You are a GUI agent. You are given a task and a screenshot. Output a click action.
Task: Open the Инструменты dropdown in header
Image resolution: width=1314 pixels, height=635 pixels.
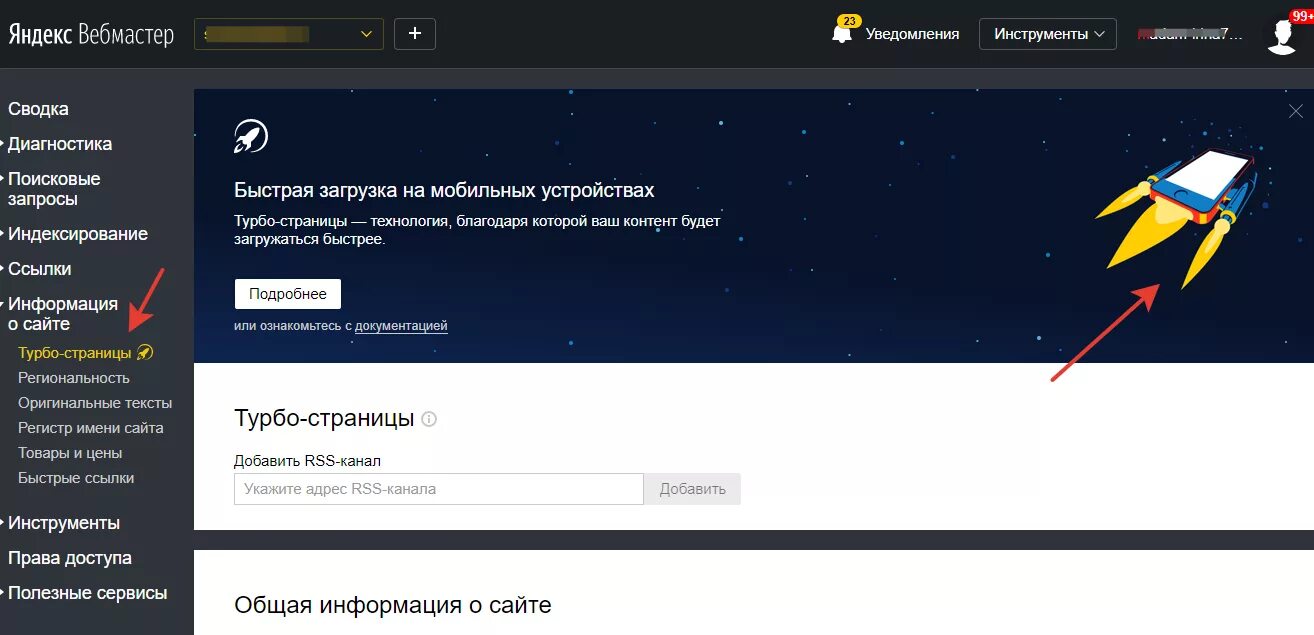[1048, 34]
